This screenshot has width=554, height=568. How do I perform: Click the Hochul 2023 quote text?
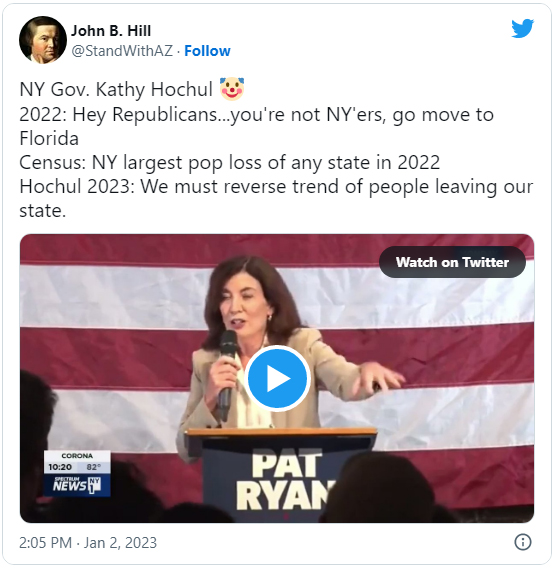tap(276, 199)
